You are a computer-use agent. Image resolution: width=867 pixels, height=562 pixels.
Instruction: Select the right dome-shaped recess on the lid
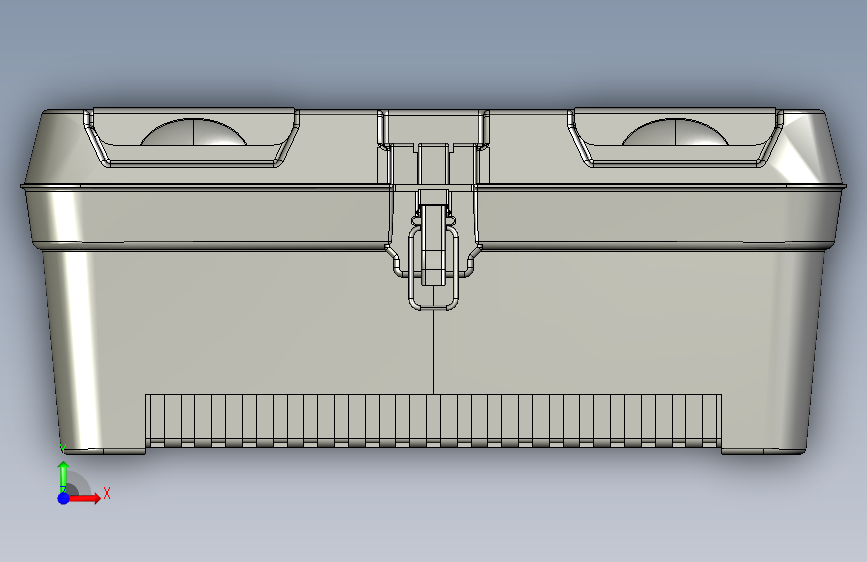tap(675, 132)
